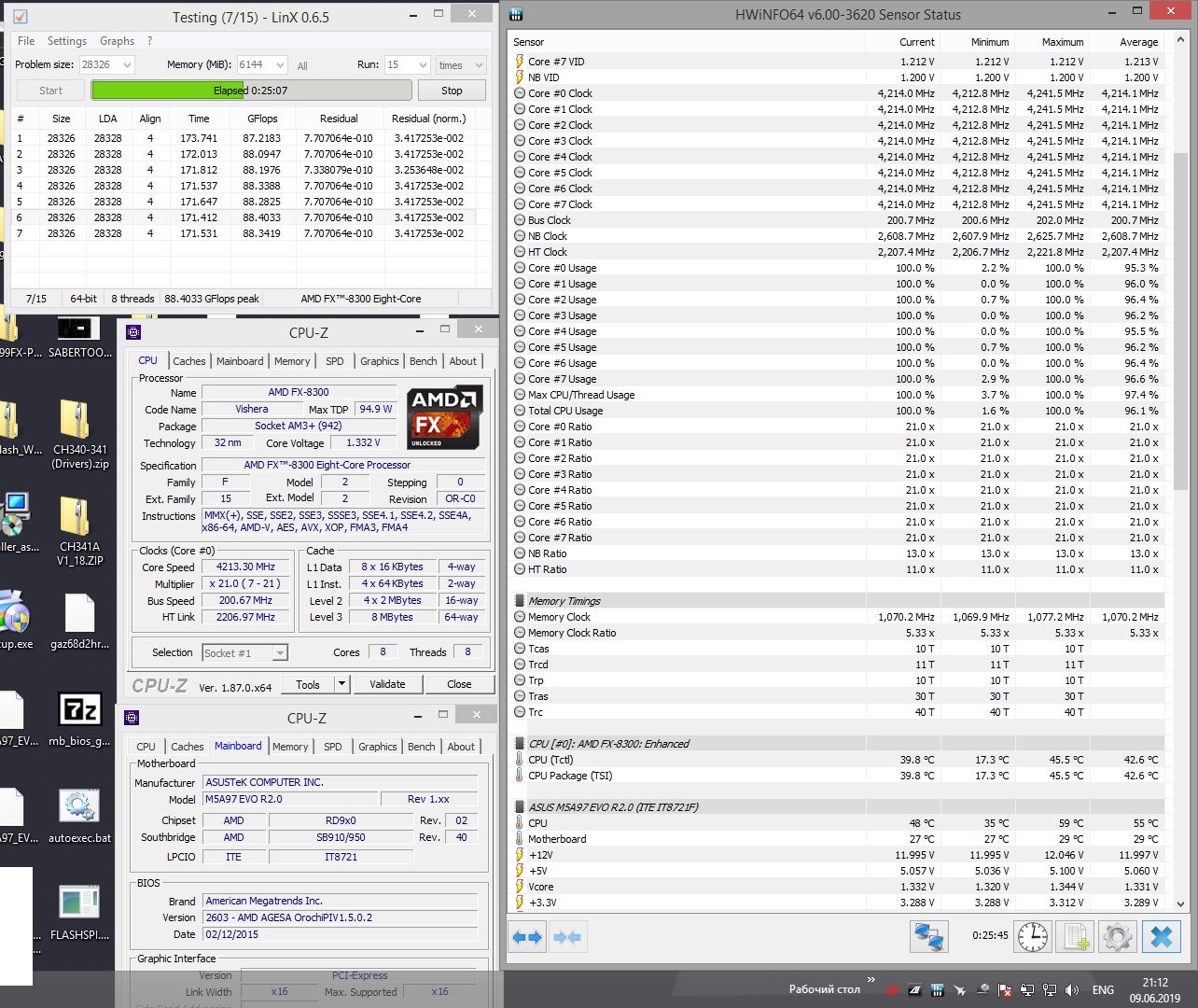Screen dimensions: 1198x1008
Task: Click the Validate button in CPU-Z
Action: [x=387, y=684]
